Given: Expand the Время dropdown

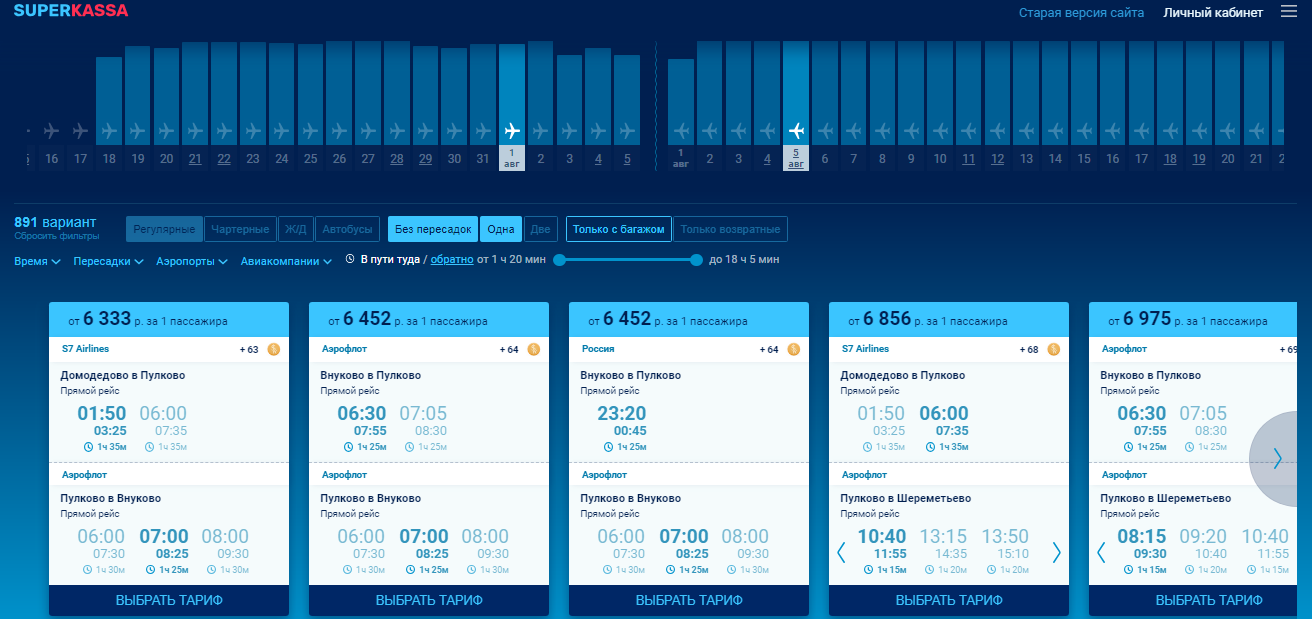Looking at the screenshot, I should 37,261.
